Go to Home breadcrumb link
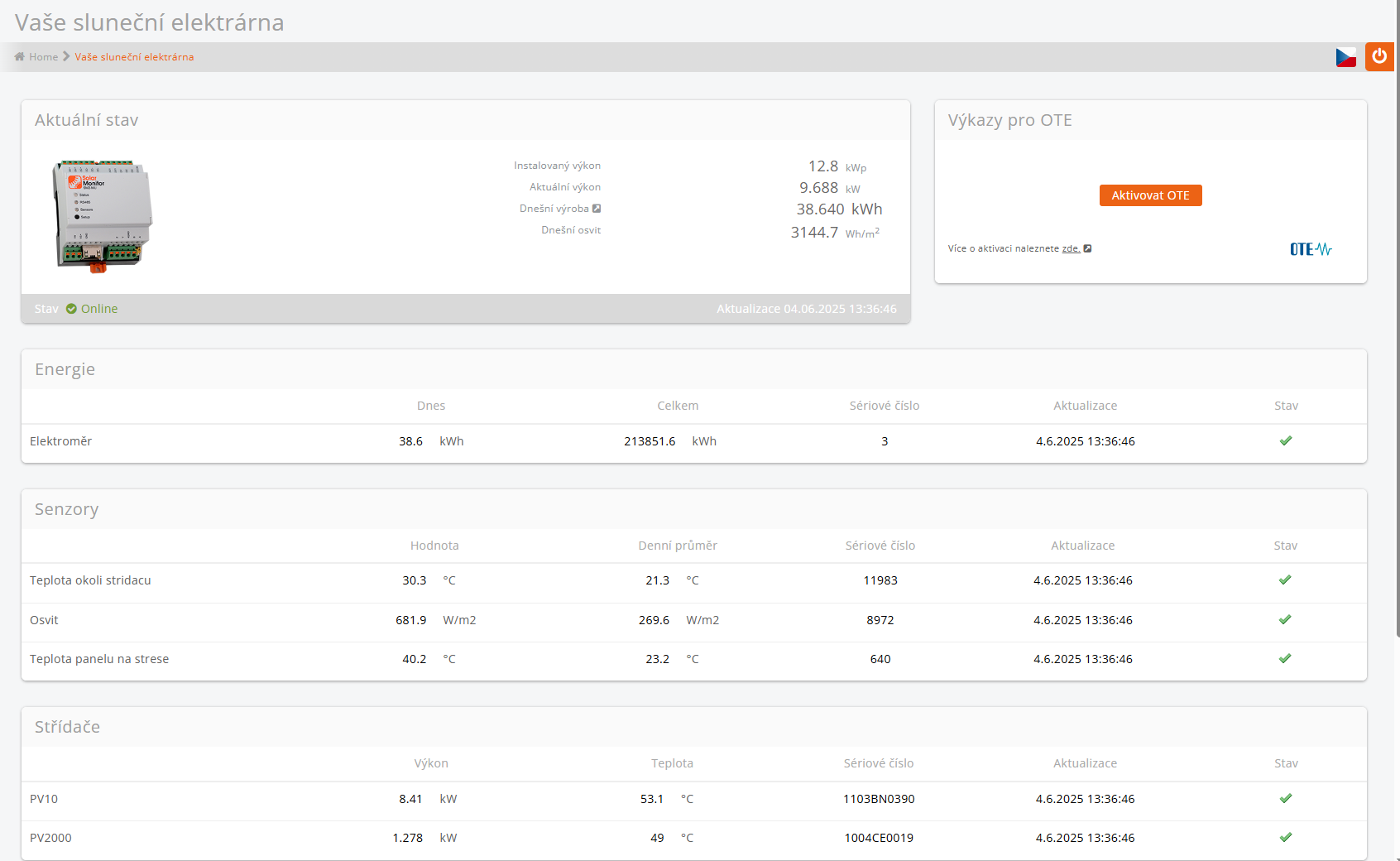Screen dimensions: 1400x861 pos(43,57)
